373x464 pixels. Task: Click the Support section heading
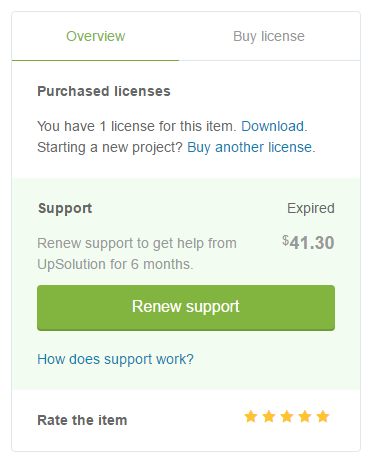65,208
